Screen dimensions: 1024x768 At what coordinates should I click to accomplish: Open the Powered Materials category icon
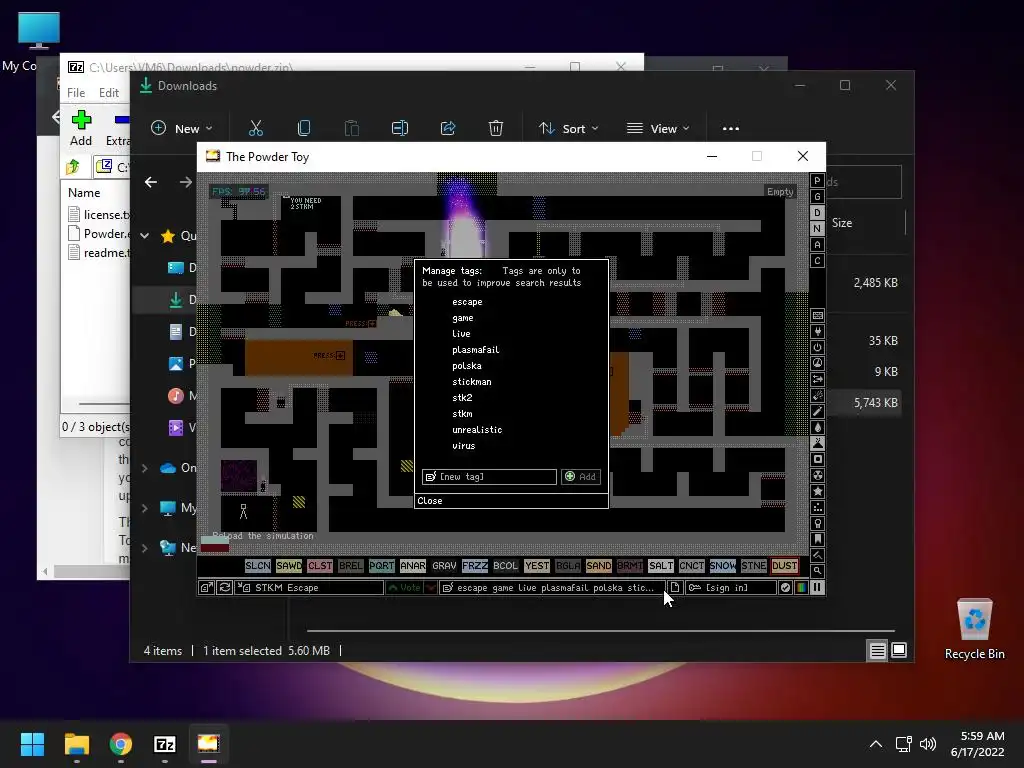click(817, 347)
